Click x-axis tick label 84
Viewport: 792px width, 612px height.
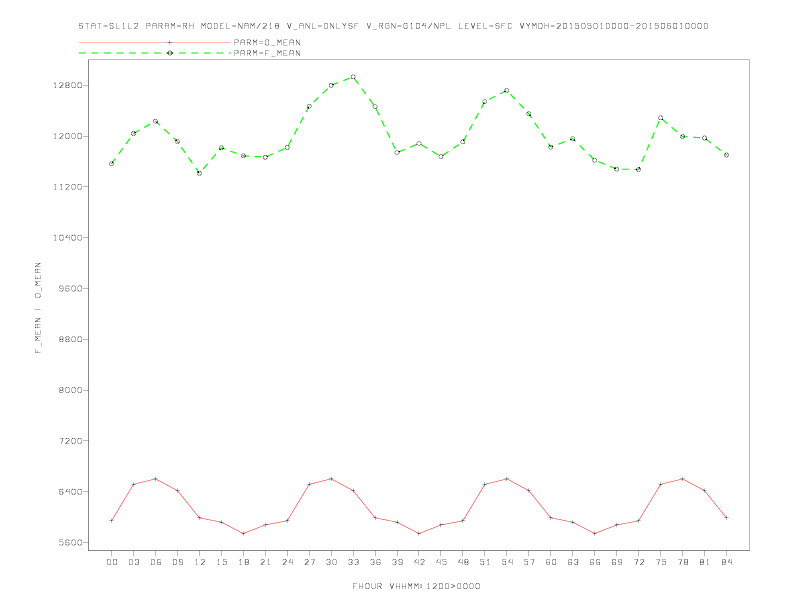click(x=726, y=562)
